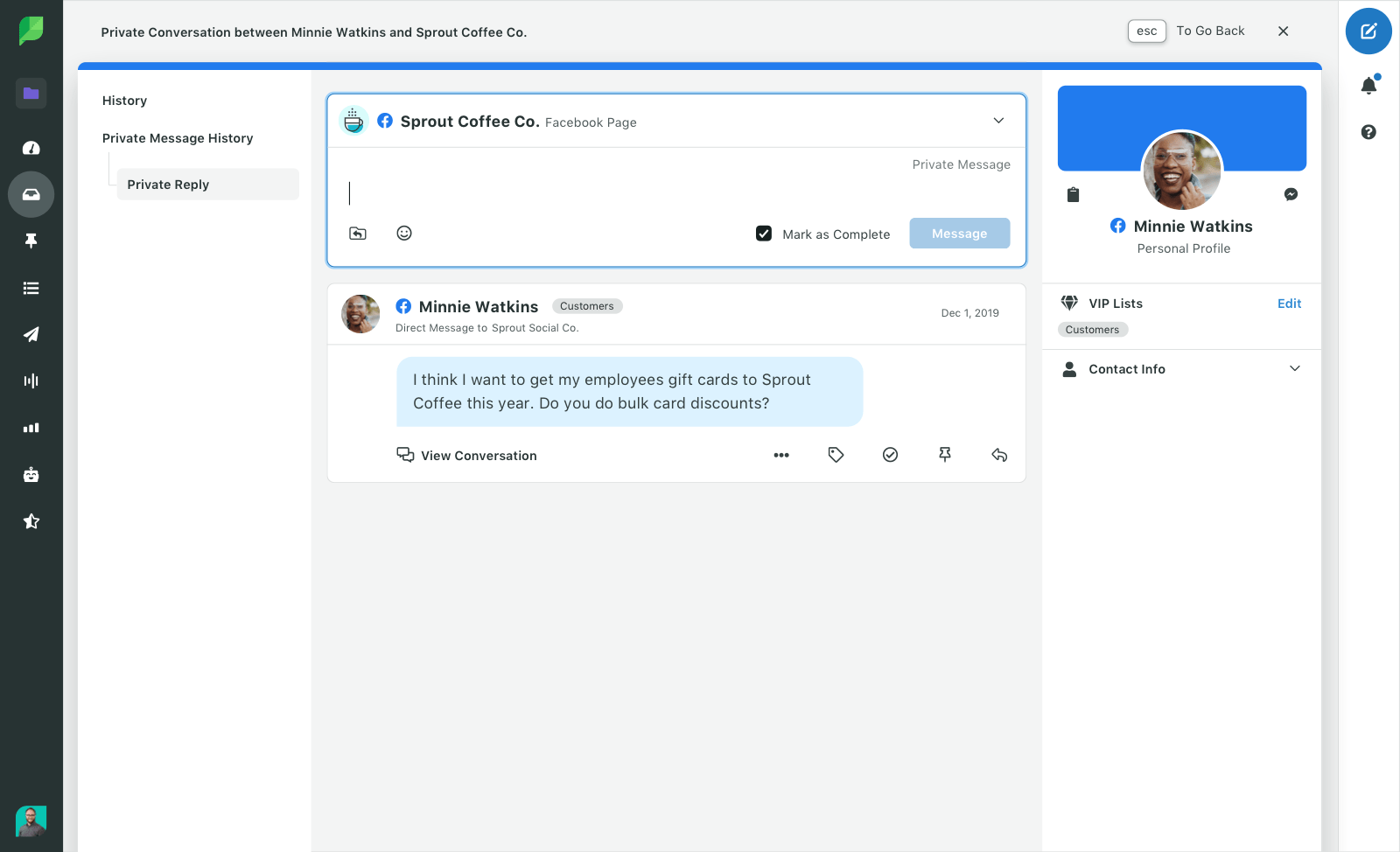Collapse the Contact Info section
This screenshot has height=852, width=1400.
(x=1295, y=368)
